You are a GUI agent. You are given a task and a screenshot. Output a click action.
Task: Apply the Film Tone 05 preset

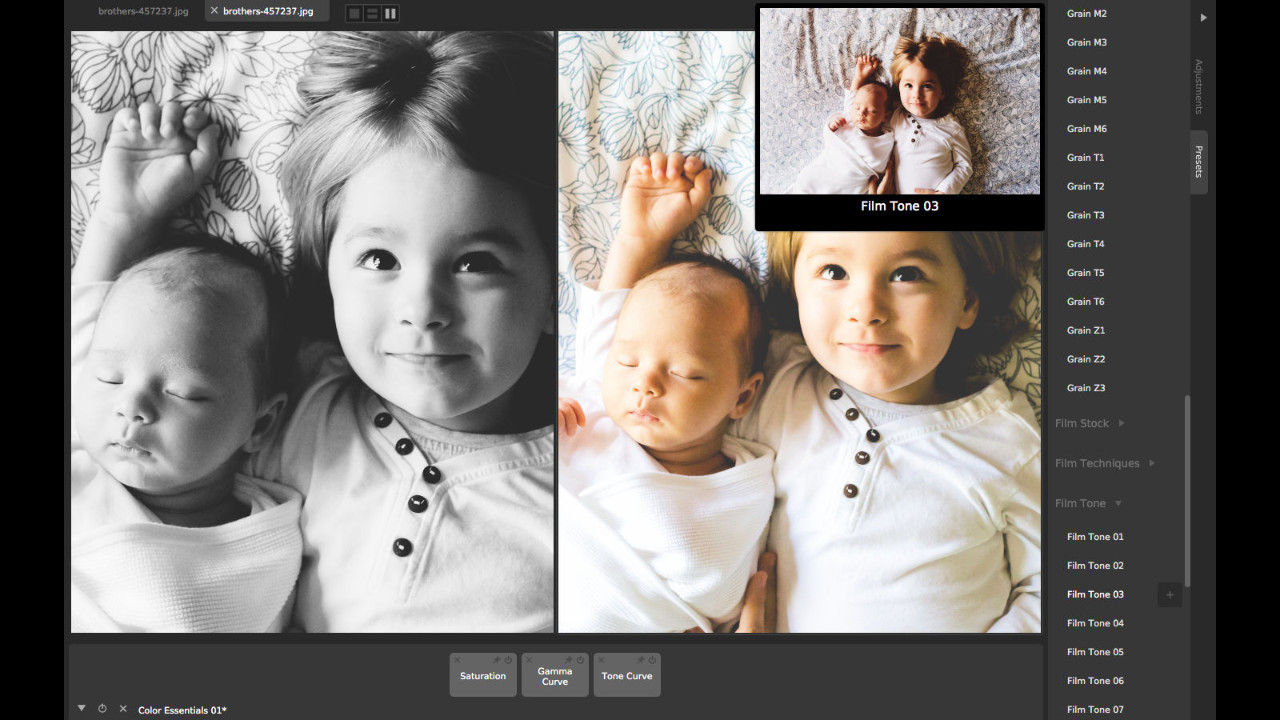pos(1094,651)
